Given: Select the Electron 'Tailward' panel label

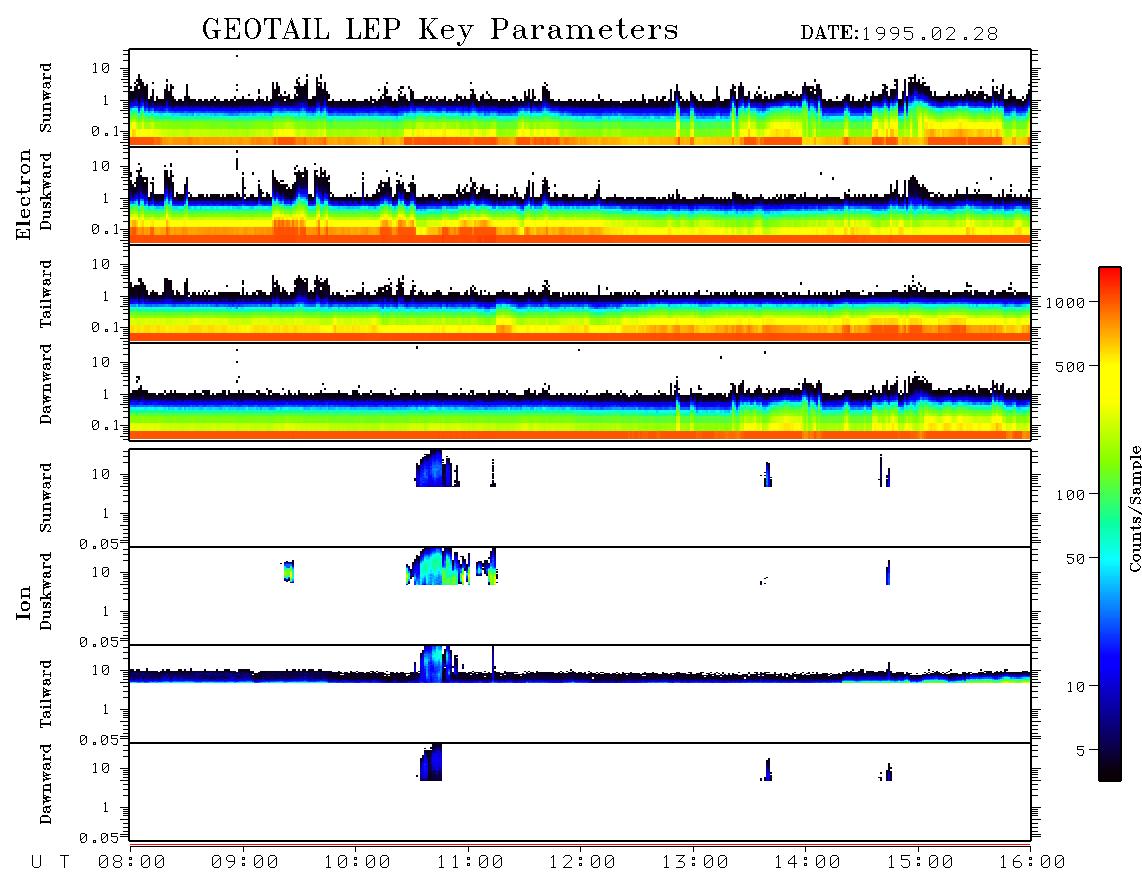Looking at the screenshot, I should [46, 294].
